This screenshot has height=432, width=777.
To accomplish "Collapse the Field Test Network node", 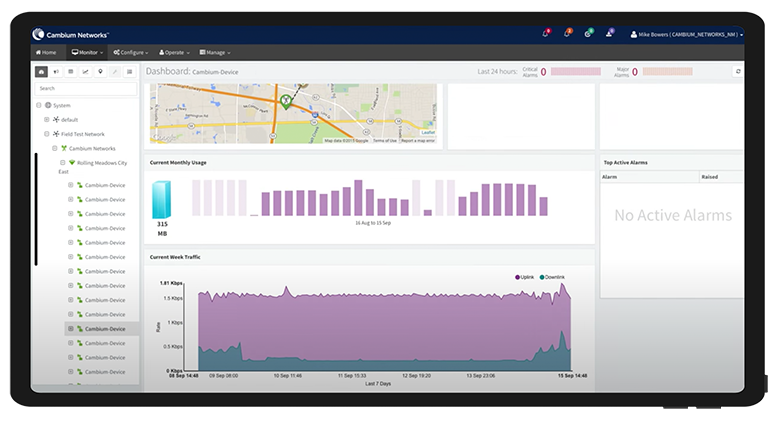I will (x=47, y=134).
